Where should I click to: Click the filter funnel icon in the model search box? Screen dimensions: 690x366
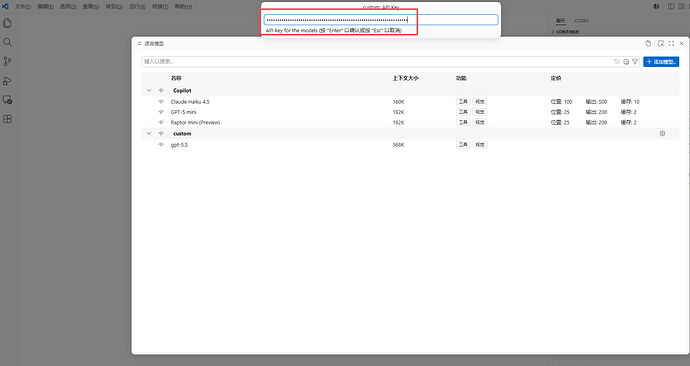(635, 62)
